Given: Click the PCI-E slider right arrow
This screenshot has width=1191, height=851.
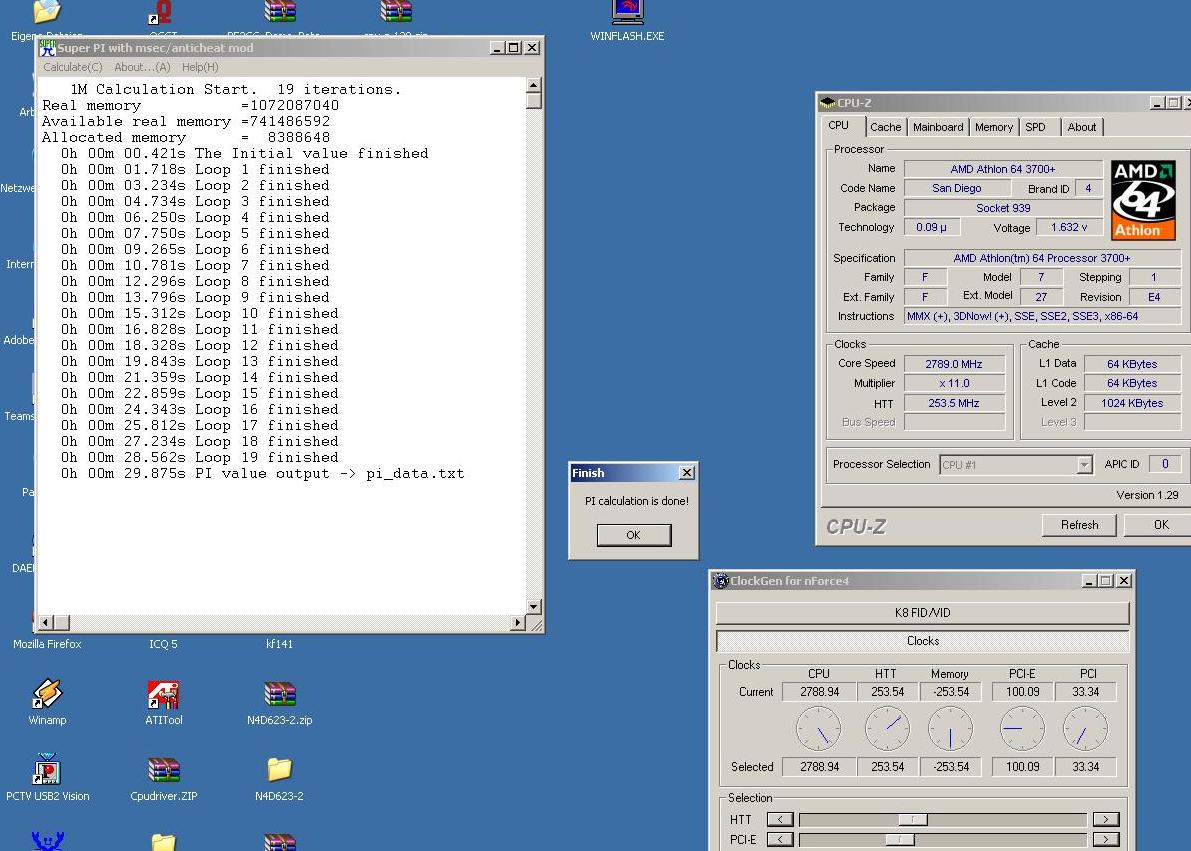Looking at the screenshot, I should click(1105, 840).
